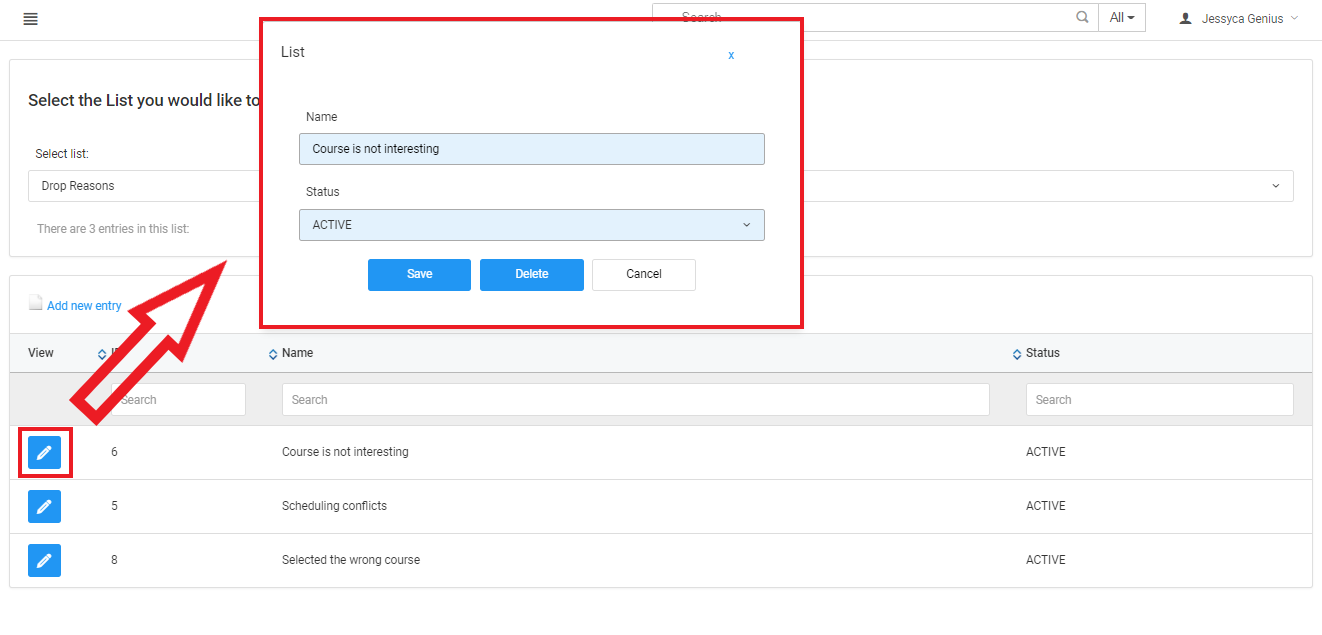The image size is (1322, 635).
Task: Click the Name column search box
Action: (635, 400)
